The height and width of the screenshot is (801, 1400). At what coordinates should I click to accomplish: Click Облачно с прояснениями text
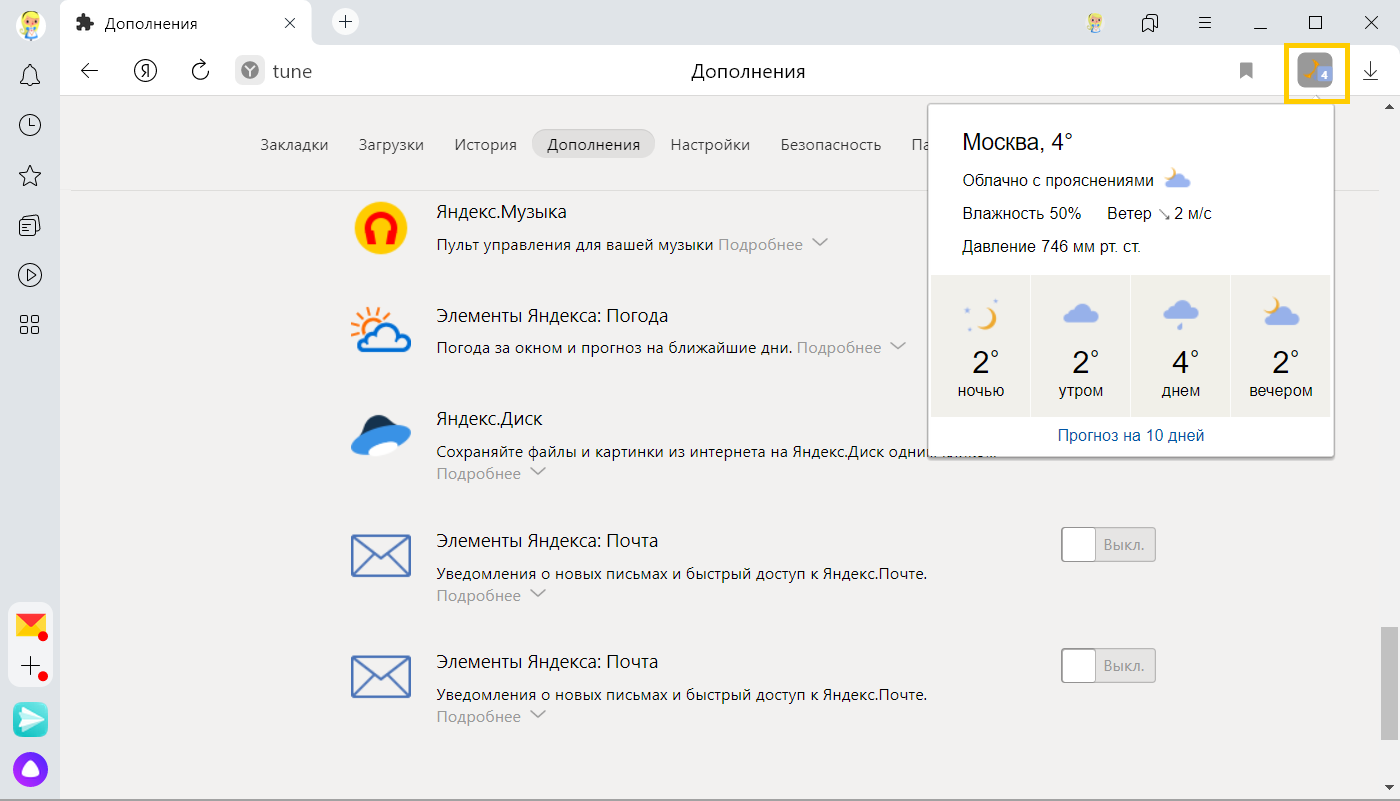1058,181
